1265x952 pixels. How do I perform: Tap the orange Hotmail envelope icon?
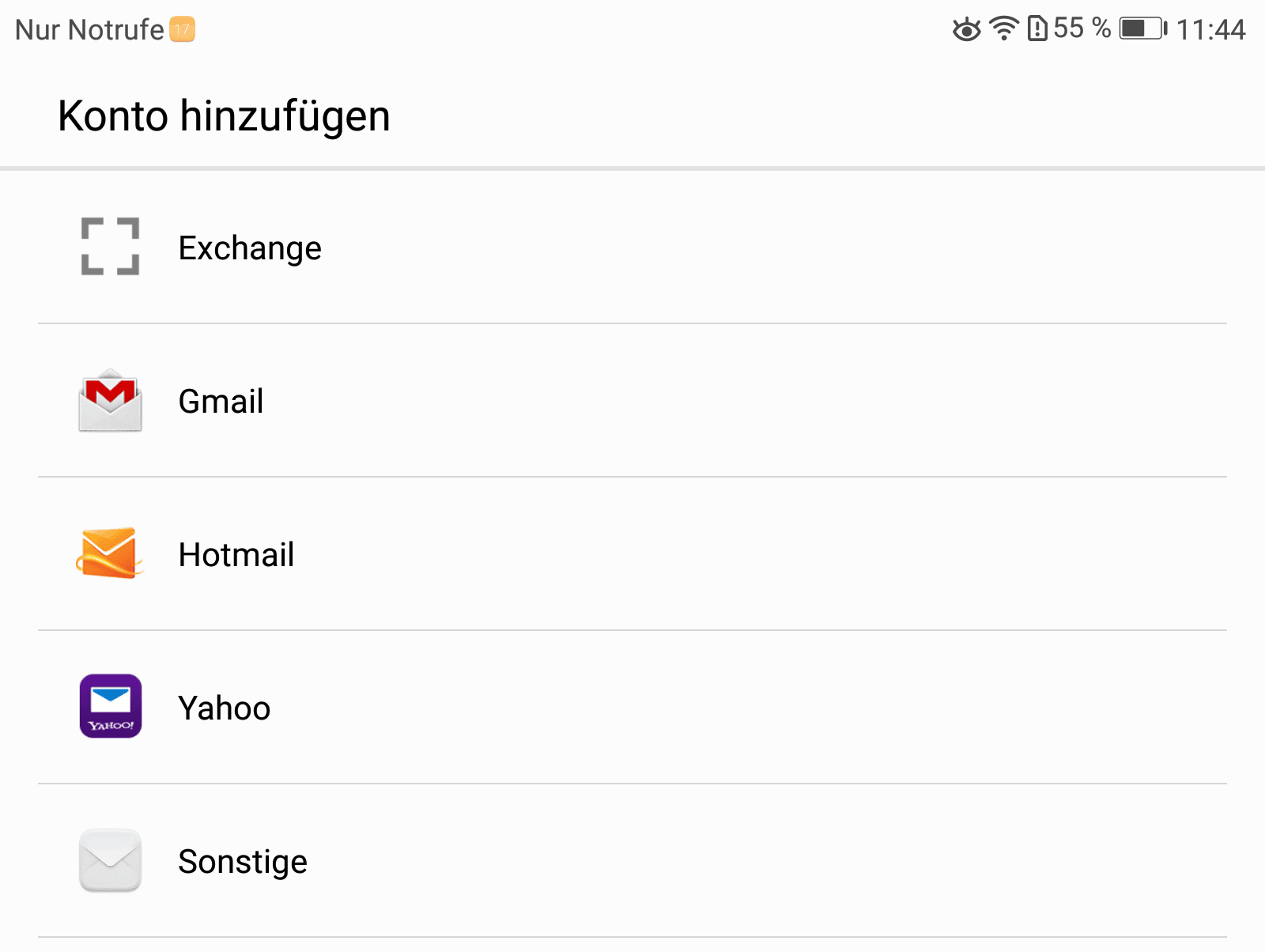110,553
